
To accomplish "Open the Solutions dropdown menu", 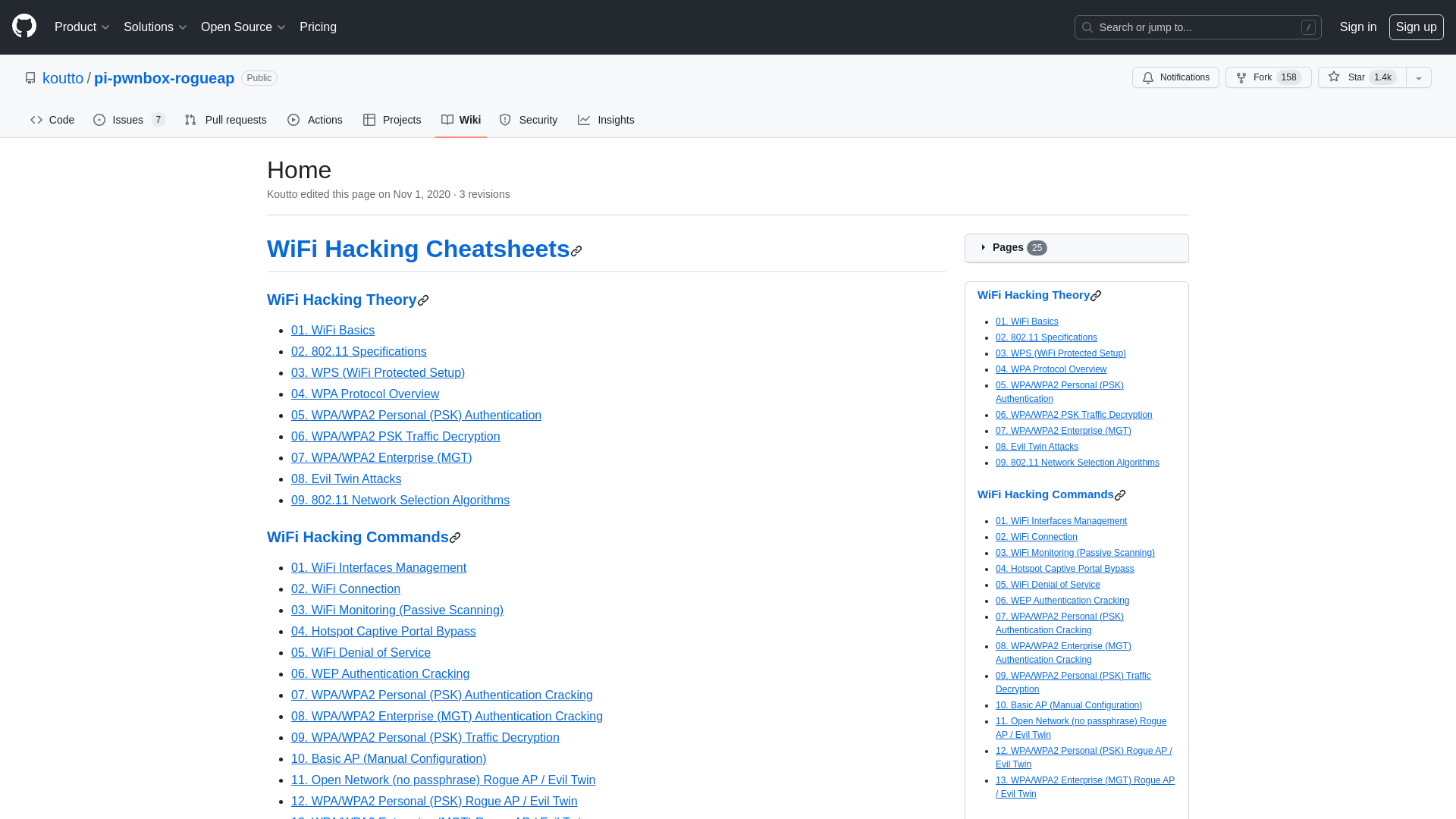I will tap(155, 27).
